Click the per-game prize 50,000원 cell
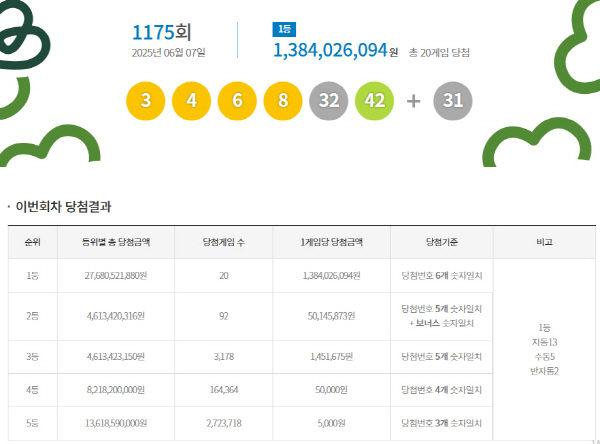The width and height of the screenshot is (600, 444). pyautogui.click(x=331, y=390)
